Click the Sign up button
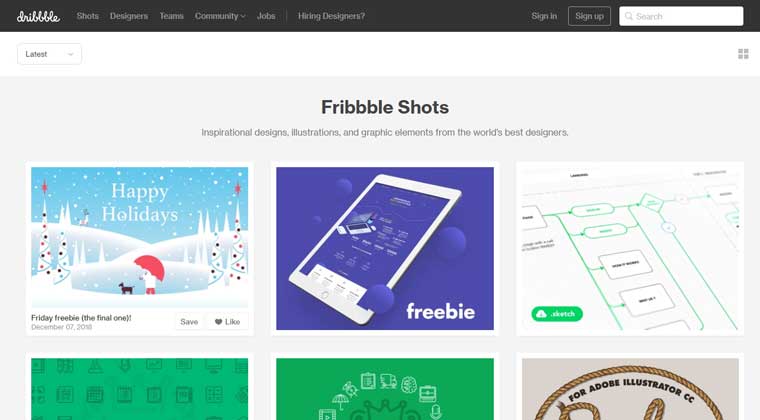The width and height of the screenshot is (760, 420). [589, 16]
